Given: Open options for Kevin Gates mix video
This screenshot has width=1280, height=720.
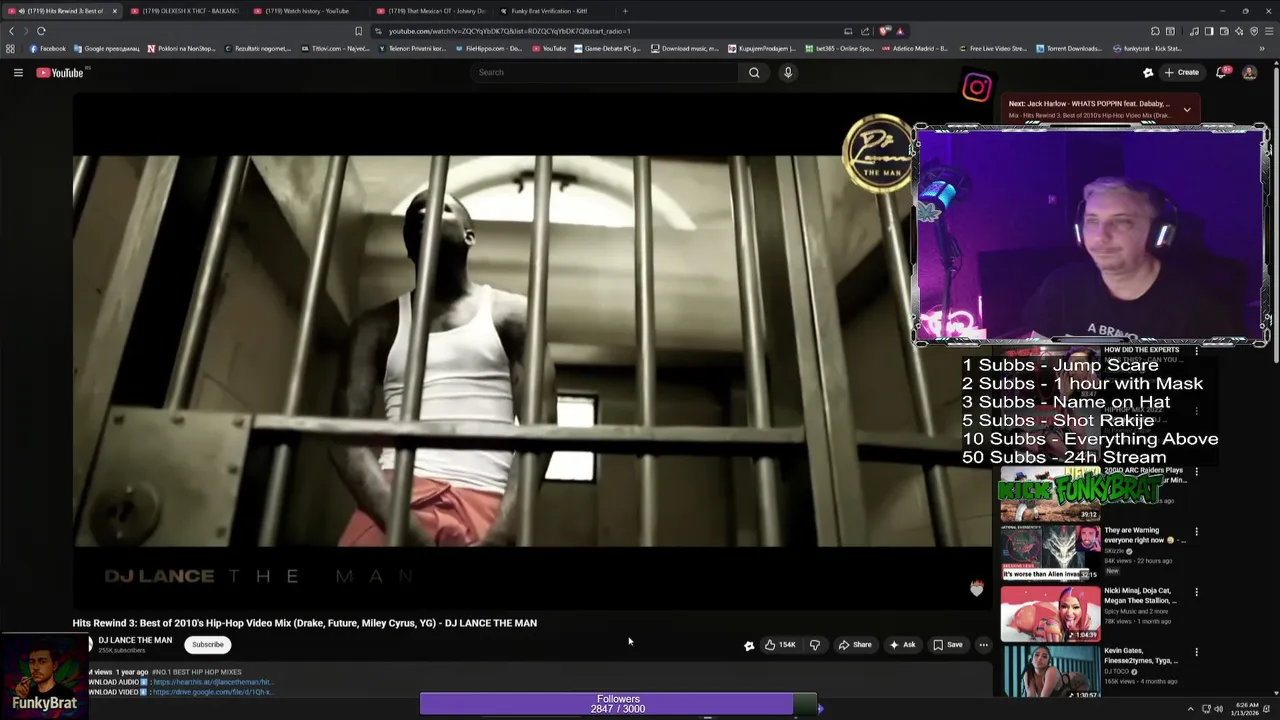Looking at the screenshot, I should (x=1196, y=652).
